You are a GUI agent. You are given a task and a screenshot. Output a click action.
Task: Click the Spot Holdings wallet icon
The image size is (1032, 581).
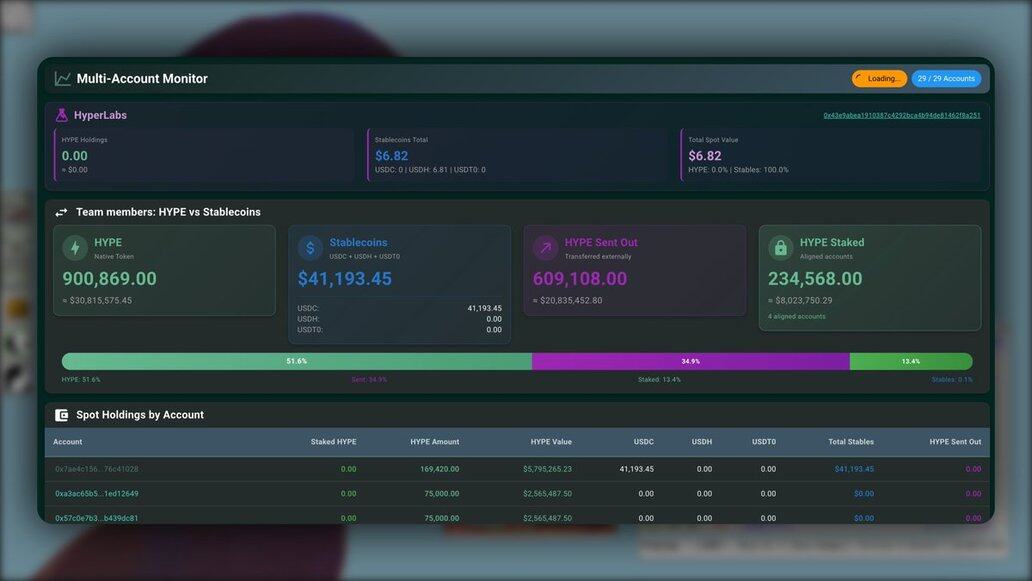pos(62,415)
